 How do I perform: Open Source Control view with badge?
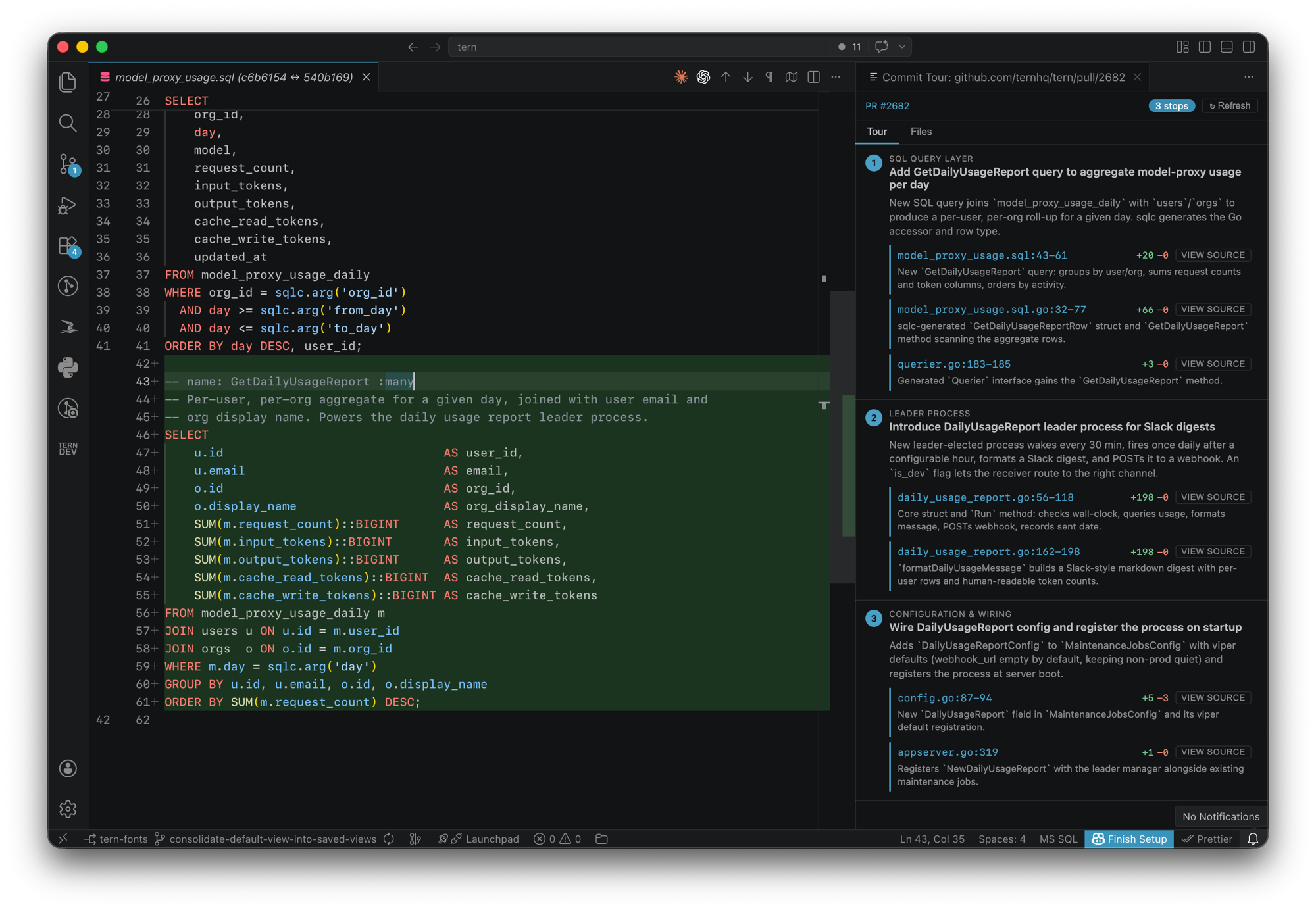[68, 164]
